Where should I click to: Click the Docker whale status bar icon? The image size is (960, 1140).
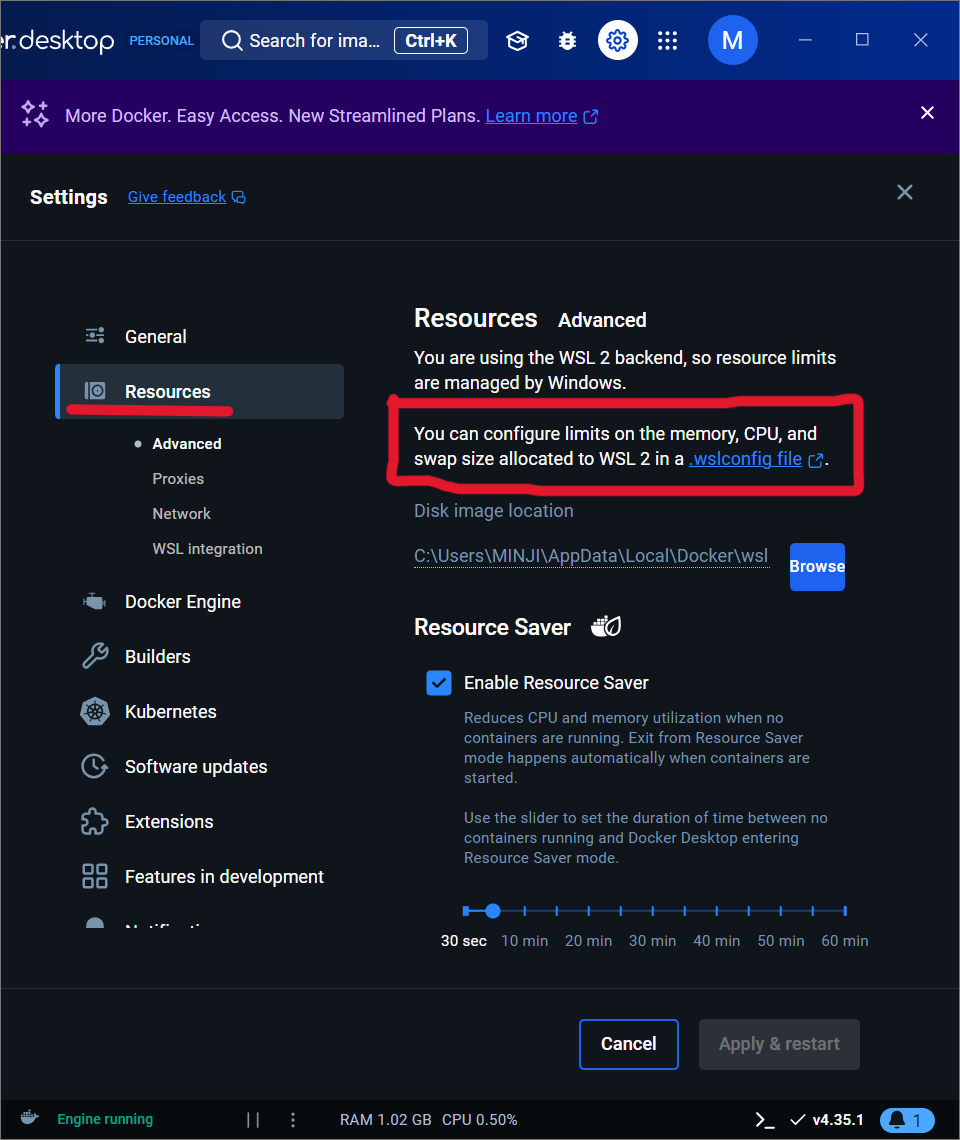[x=29, y=1117]
